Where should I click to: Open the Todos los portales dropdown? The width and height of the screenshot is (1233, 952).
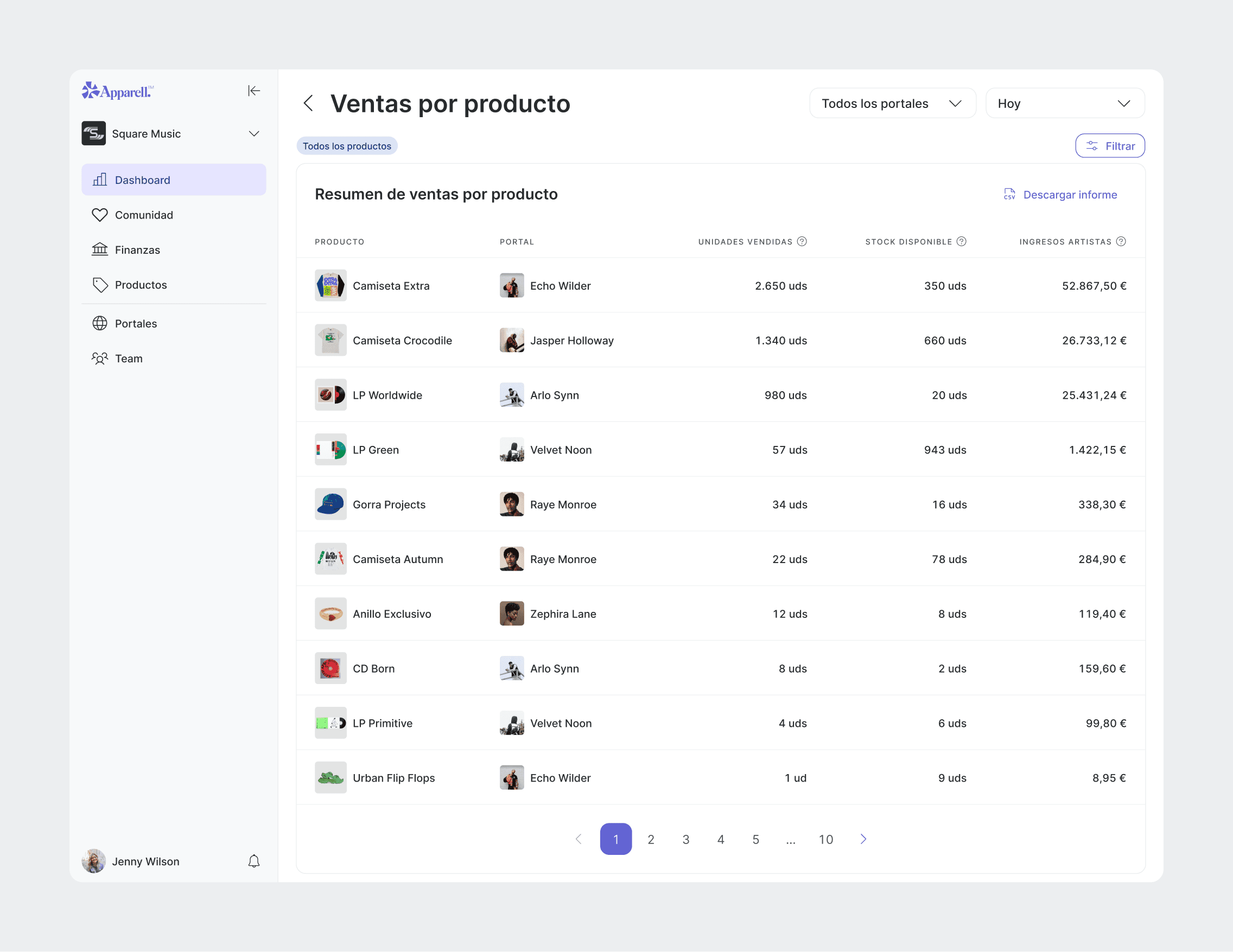(892, 103)
